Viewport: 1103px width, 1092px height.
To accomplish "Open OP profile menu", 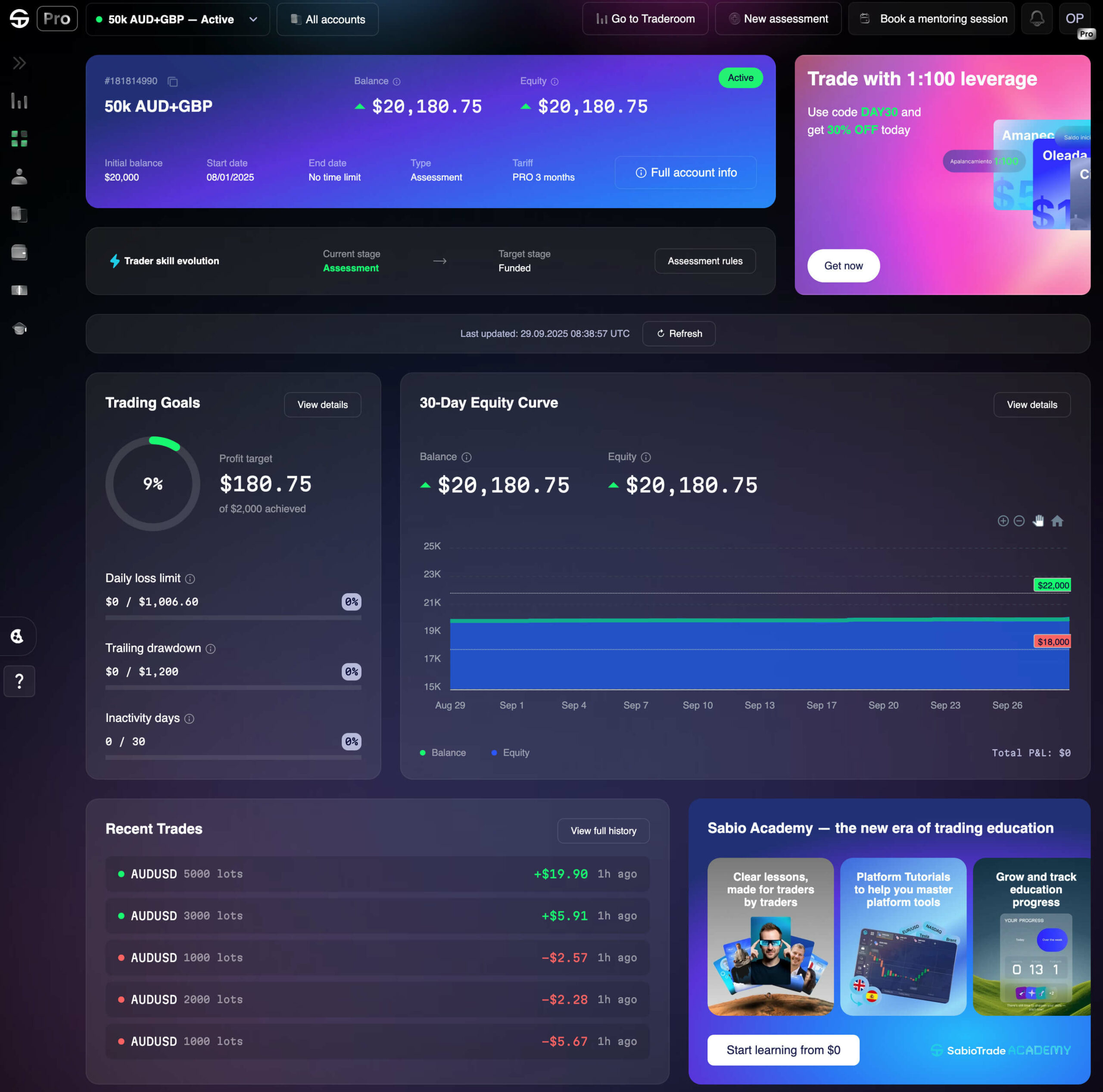I will coord(1074,19).
